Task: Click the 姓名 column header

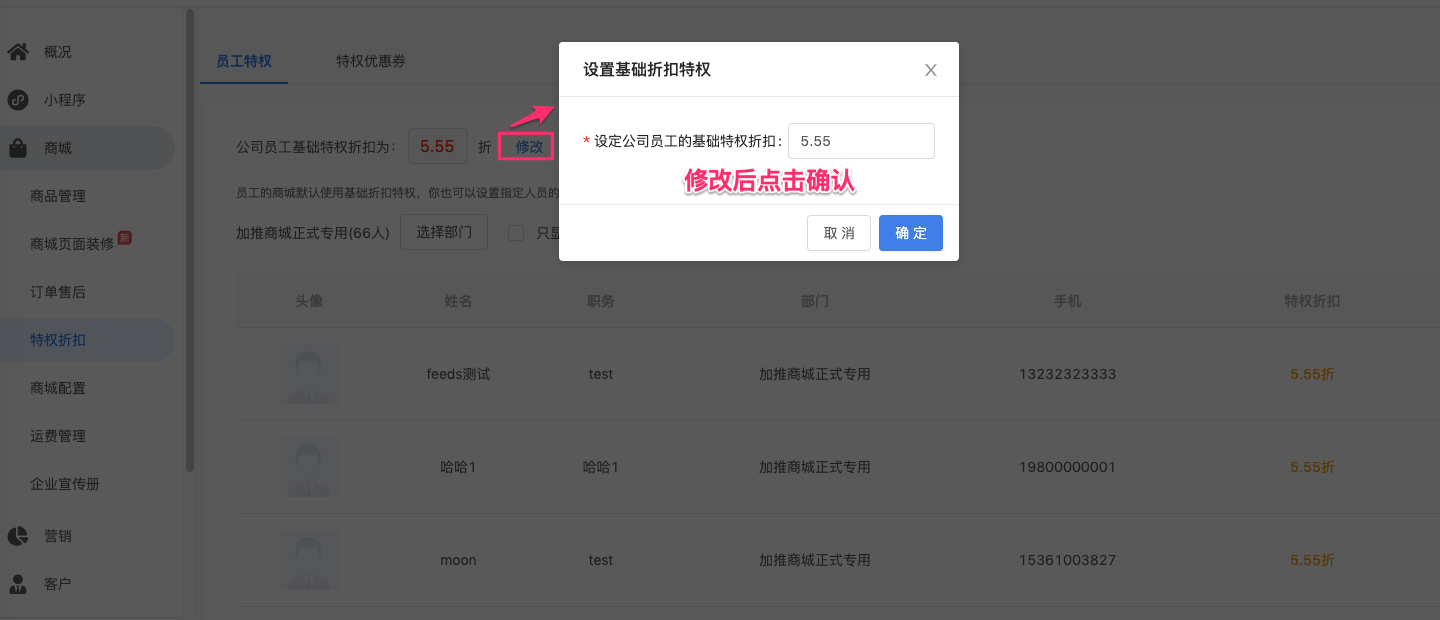Action: point(458,301)
